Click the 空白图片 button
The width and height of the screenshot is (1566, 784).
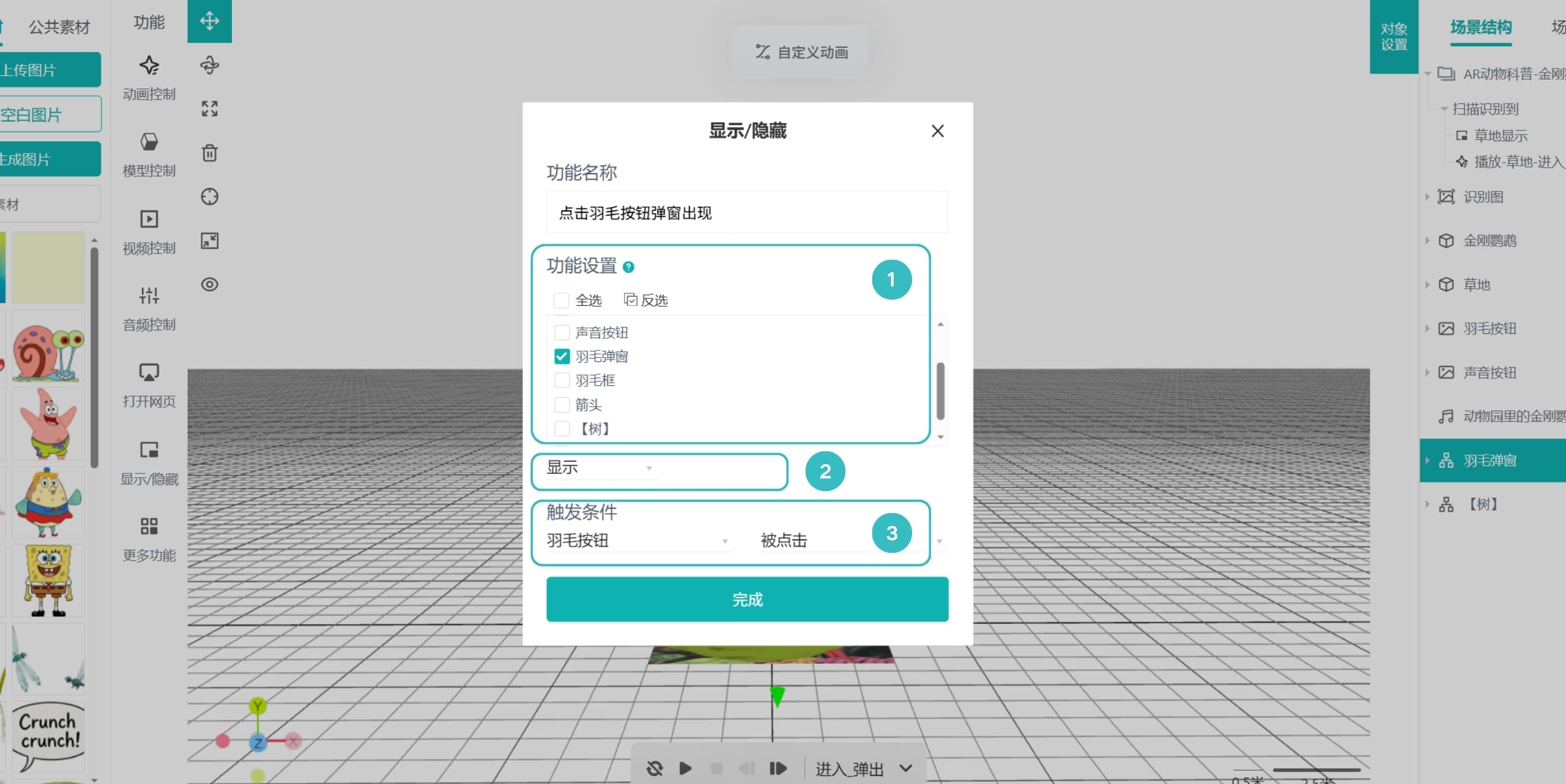point(50,114)
